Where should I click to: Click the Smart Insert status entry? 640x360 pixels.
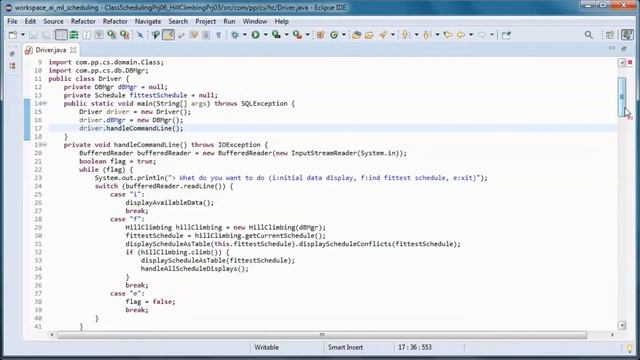[345, 347]
